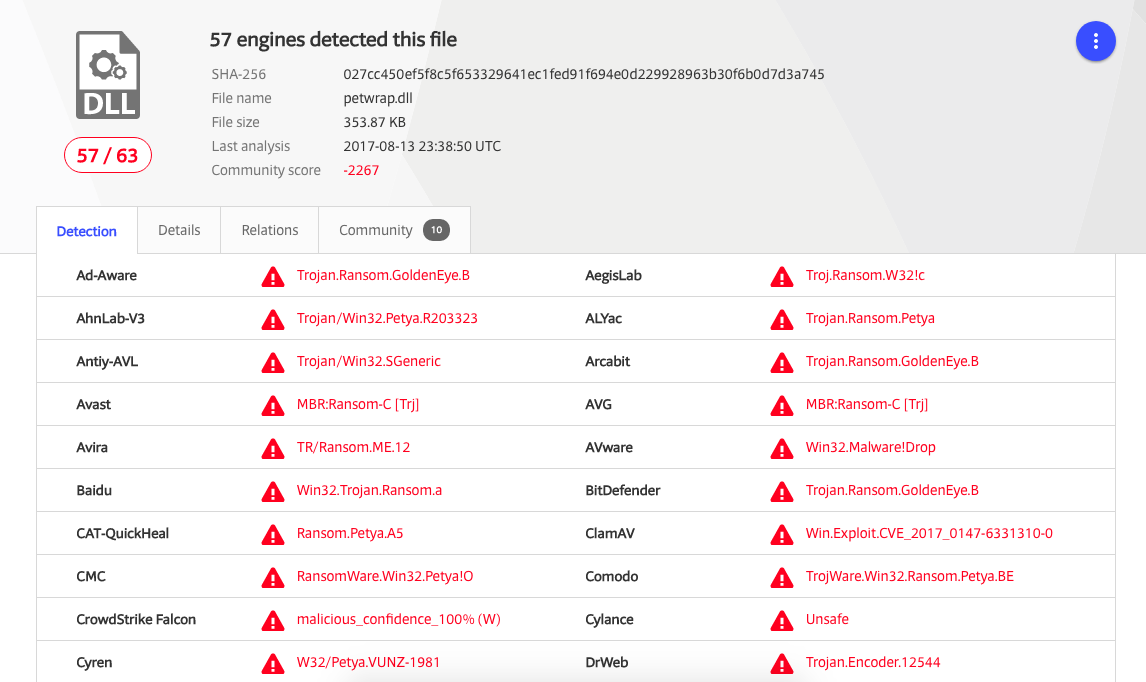
Task: Click the warning icon next to AVG result
Action: 781,406
